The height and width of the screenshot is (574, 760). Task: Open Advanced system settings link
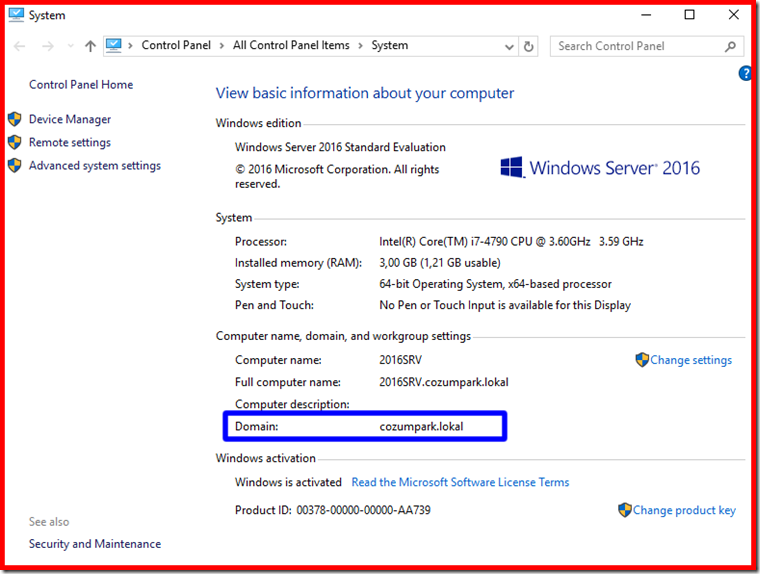pos(95,166)
